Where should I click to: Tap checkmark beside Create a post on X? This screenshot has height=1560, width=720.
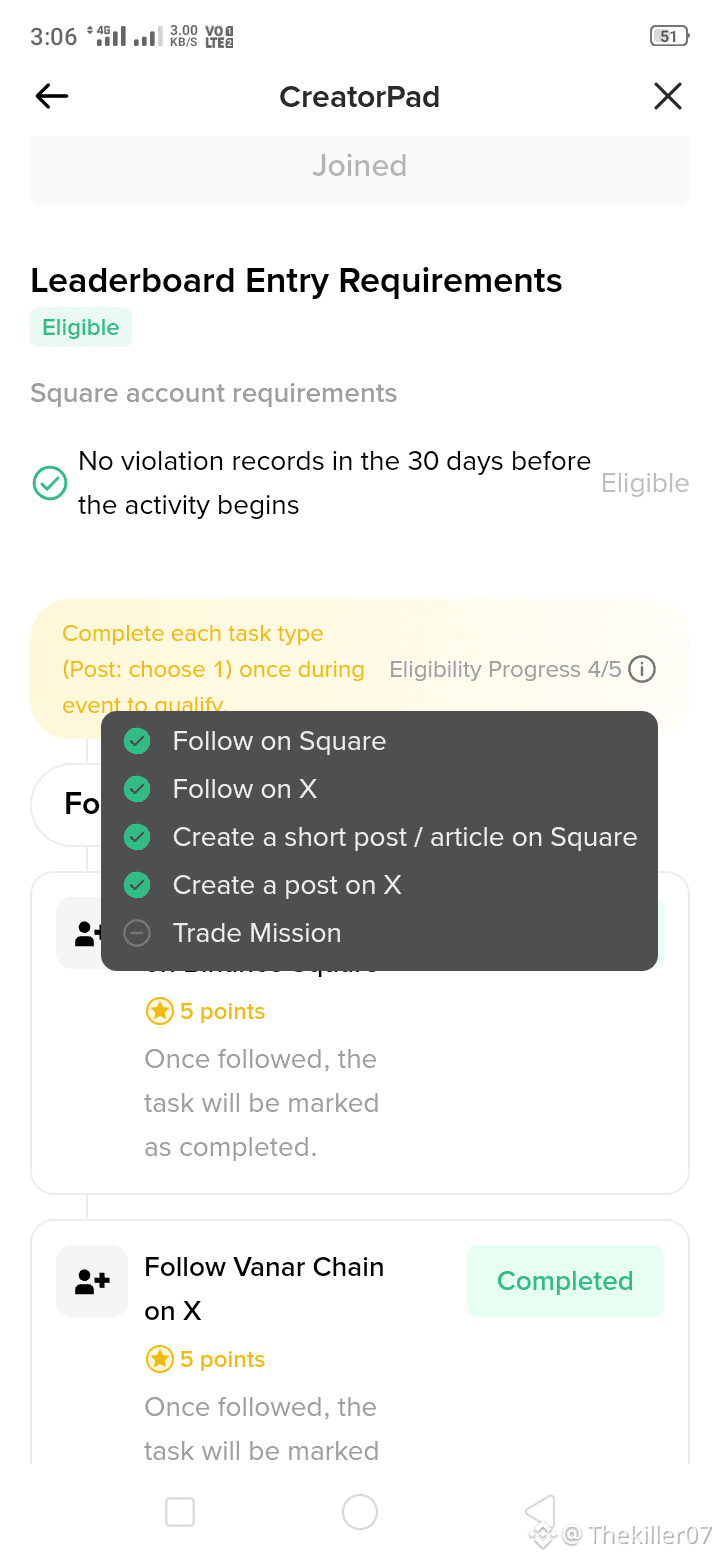[137, 885]
